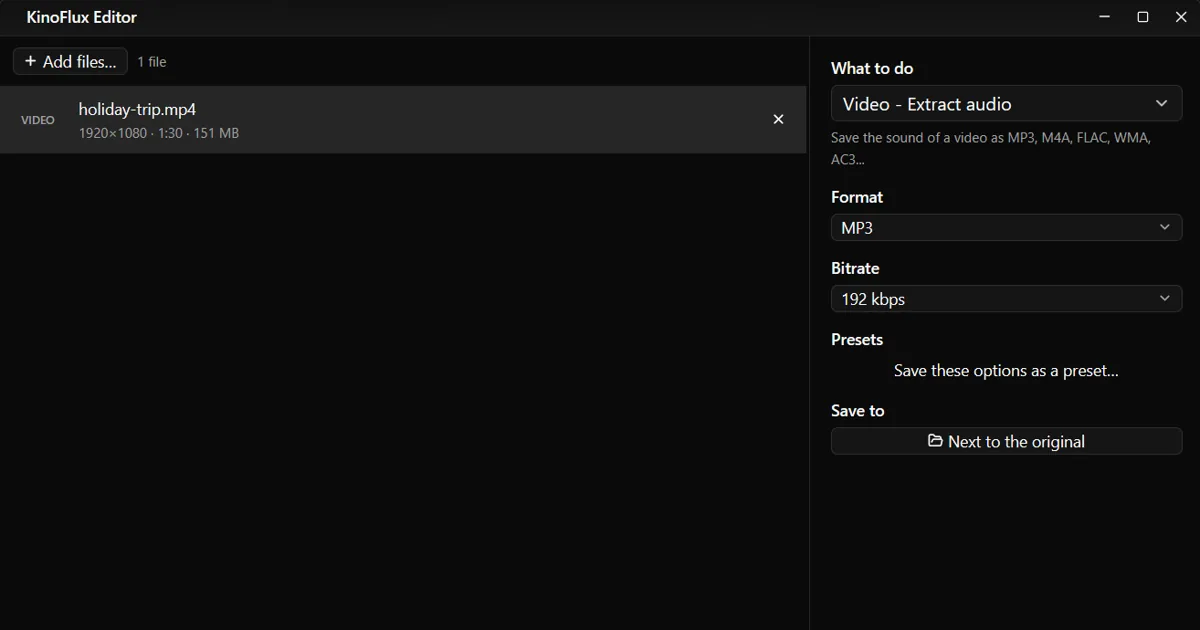Image resolution: width=1200 pixels, height=630 pixels.
Task: Click the folder icon in Save to button
Action: (x=935, y=441)
